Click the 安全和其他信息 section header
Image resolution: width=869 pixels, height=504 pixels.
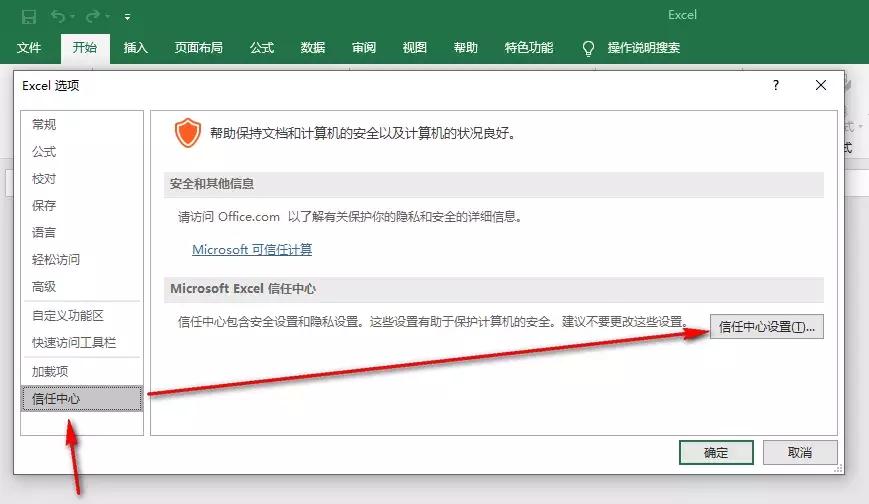coord(493,185)
